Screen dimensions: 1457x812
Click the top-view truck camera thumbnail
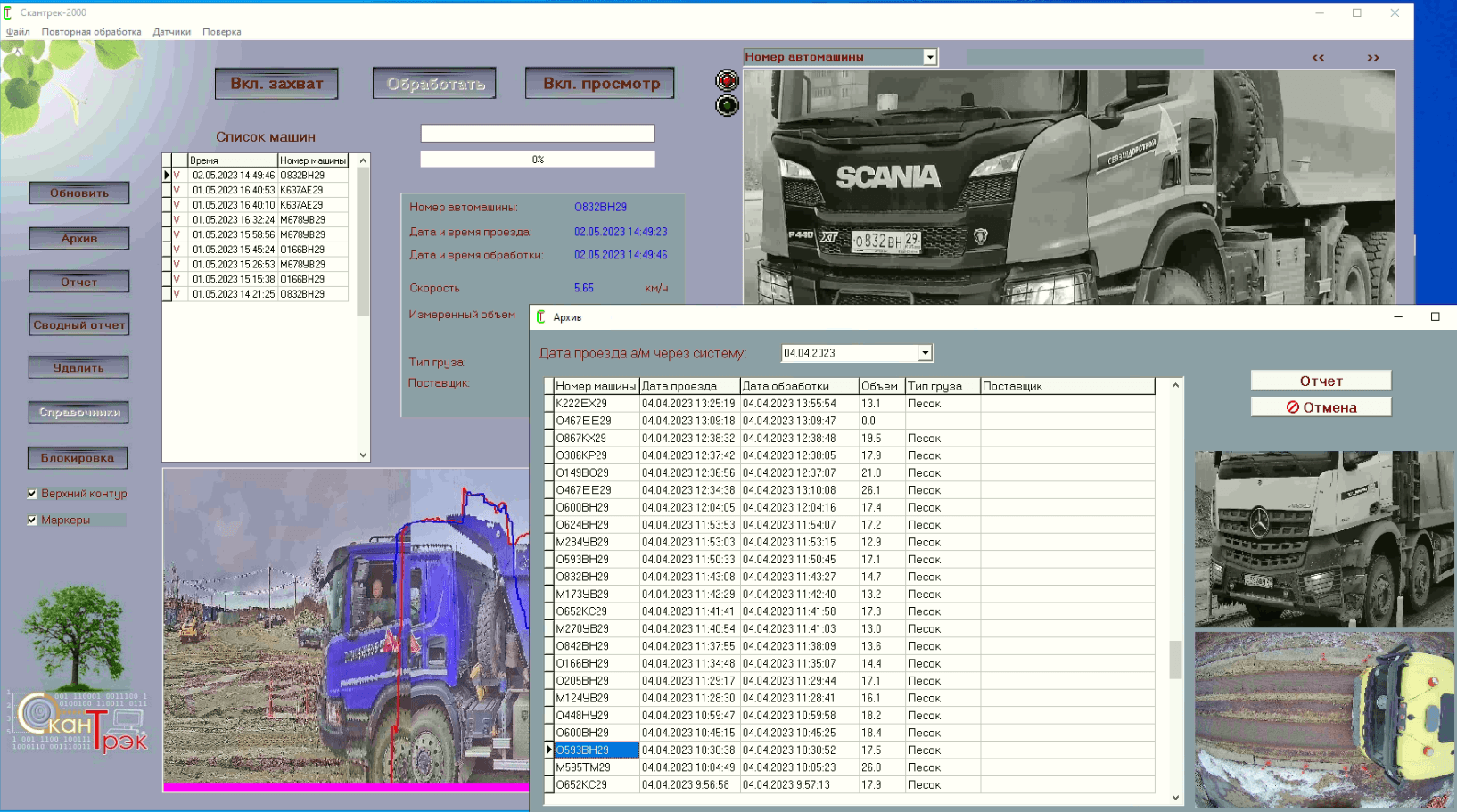pyautogui.click(x=1324, y=720)
